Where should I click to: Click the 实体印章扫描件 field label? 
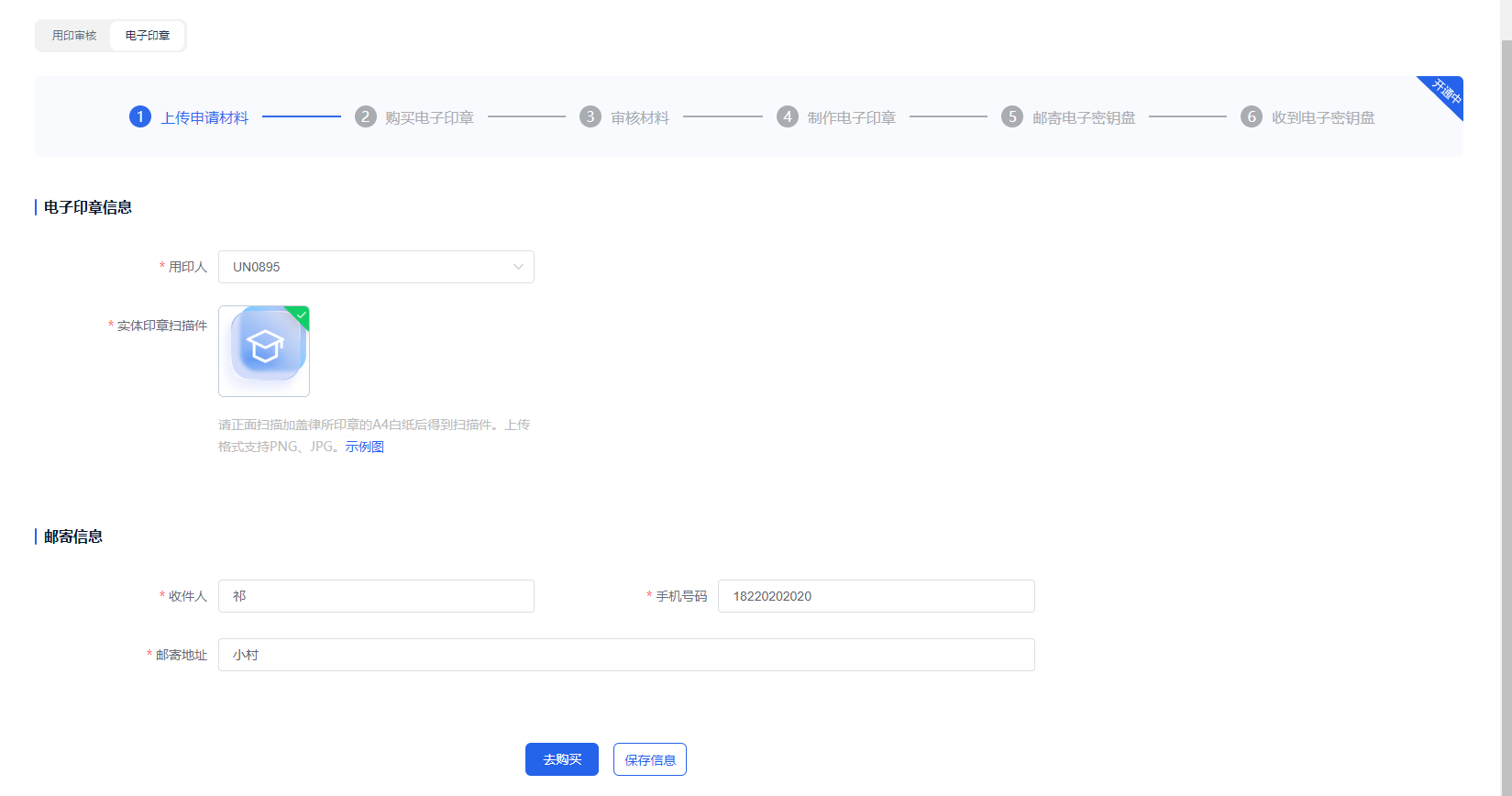pyautogui.click(x=162, y=326)
